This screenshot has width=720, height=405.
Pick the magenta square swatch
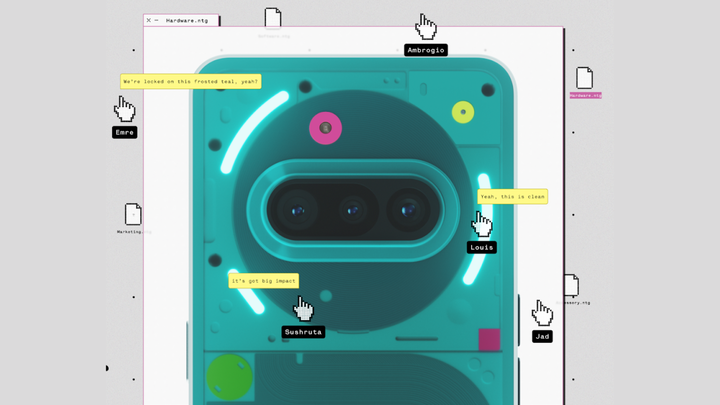[x=489, y=339]
